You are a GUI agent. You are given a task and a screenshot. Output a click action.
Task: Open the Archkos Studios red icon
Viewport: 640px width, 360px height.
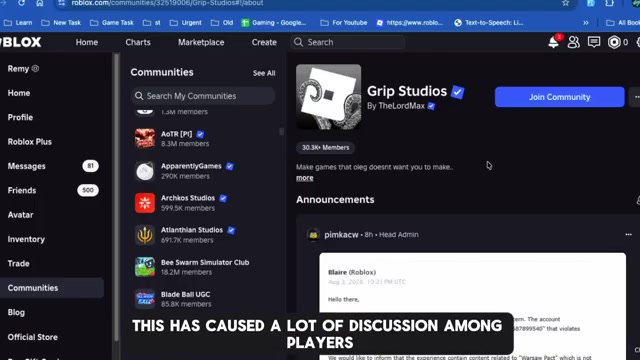click(x=145, y=203)
